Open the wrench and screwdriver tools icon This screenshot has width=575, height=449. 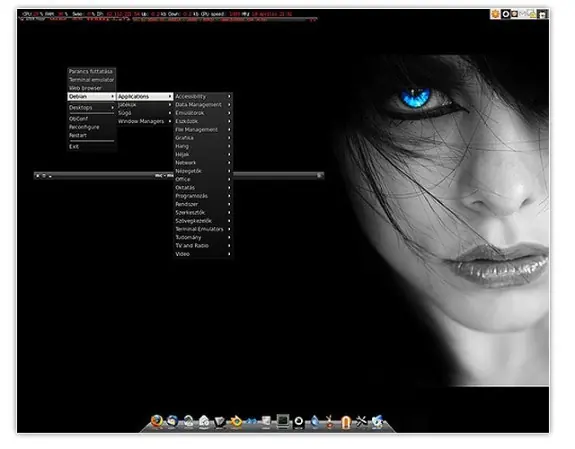[361, 421]
